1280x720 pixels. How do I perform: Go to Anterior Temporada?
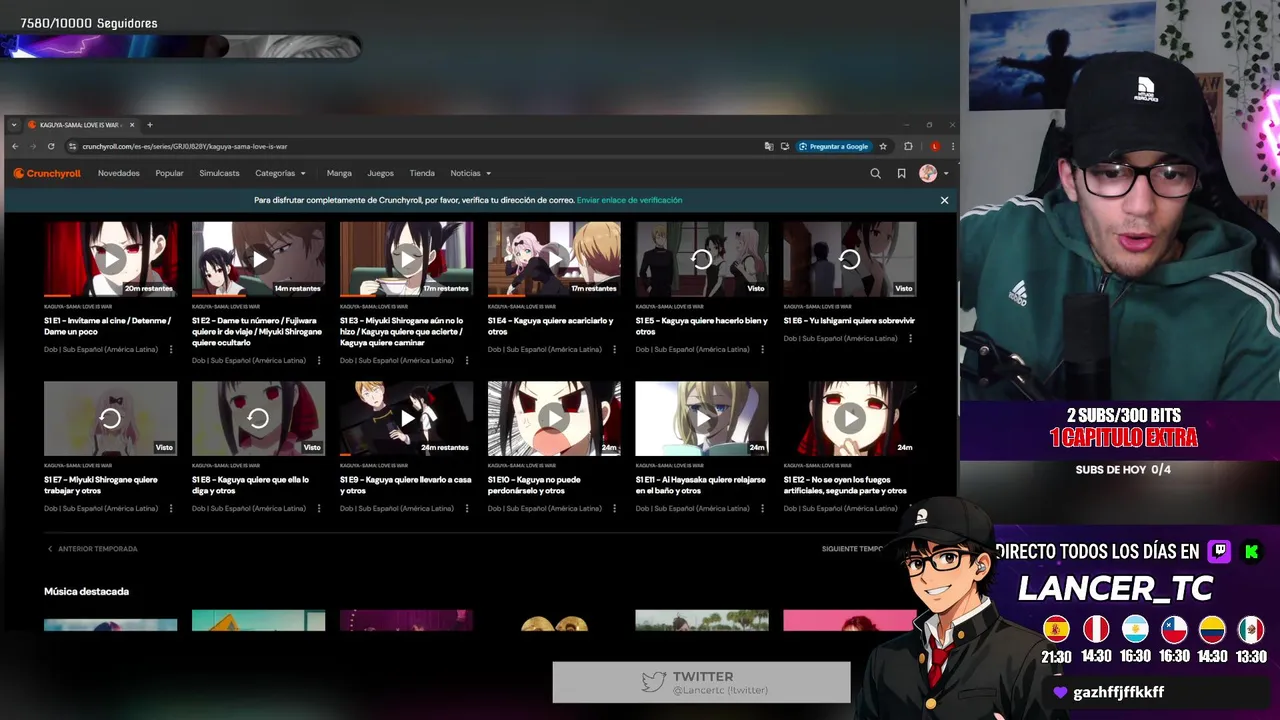[x=92, y=549]
